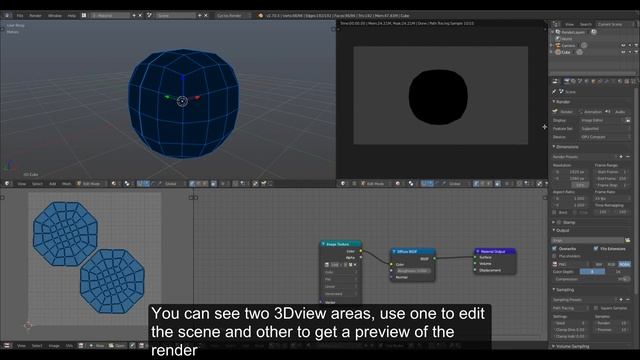Select the Cube object in outliner
This screenshot has height=360, width=640.
pyautogui.click(x=566, y=52)
